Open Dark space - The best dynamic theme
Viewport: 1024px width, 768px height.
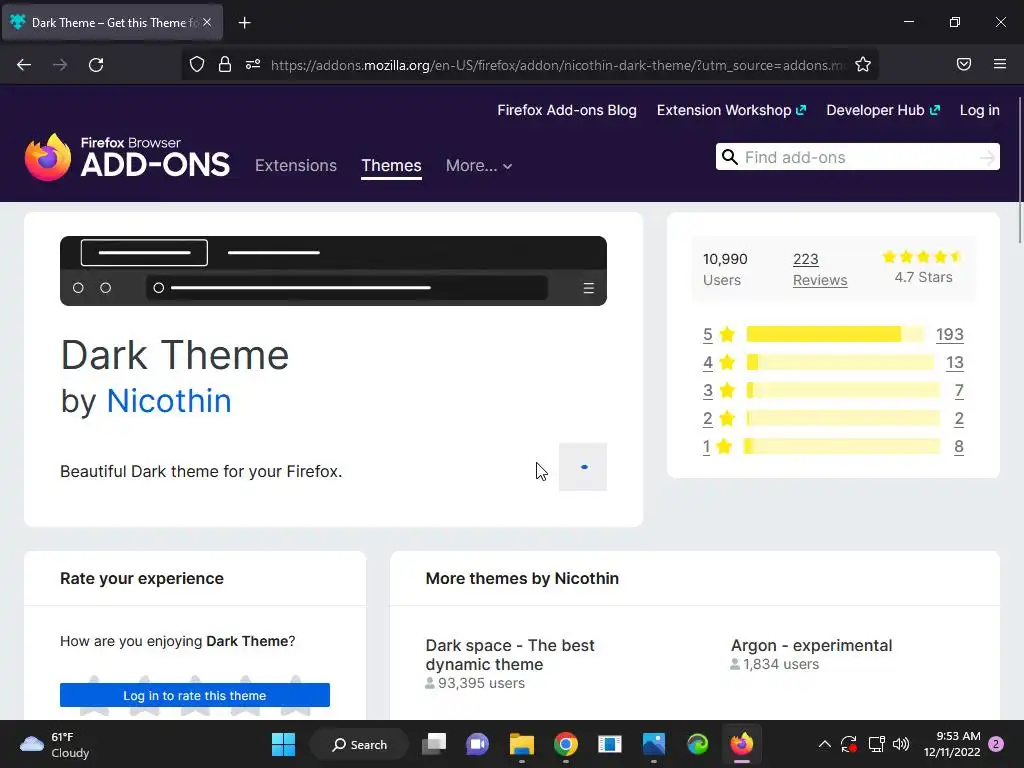click(x=510, y=654)
